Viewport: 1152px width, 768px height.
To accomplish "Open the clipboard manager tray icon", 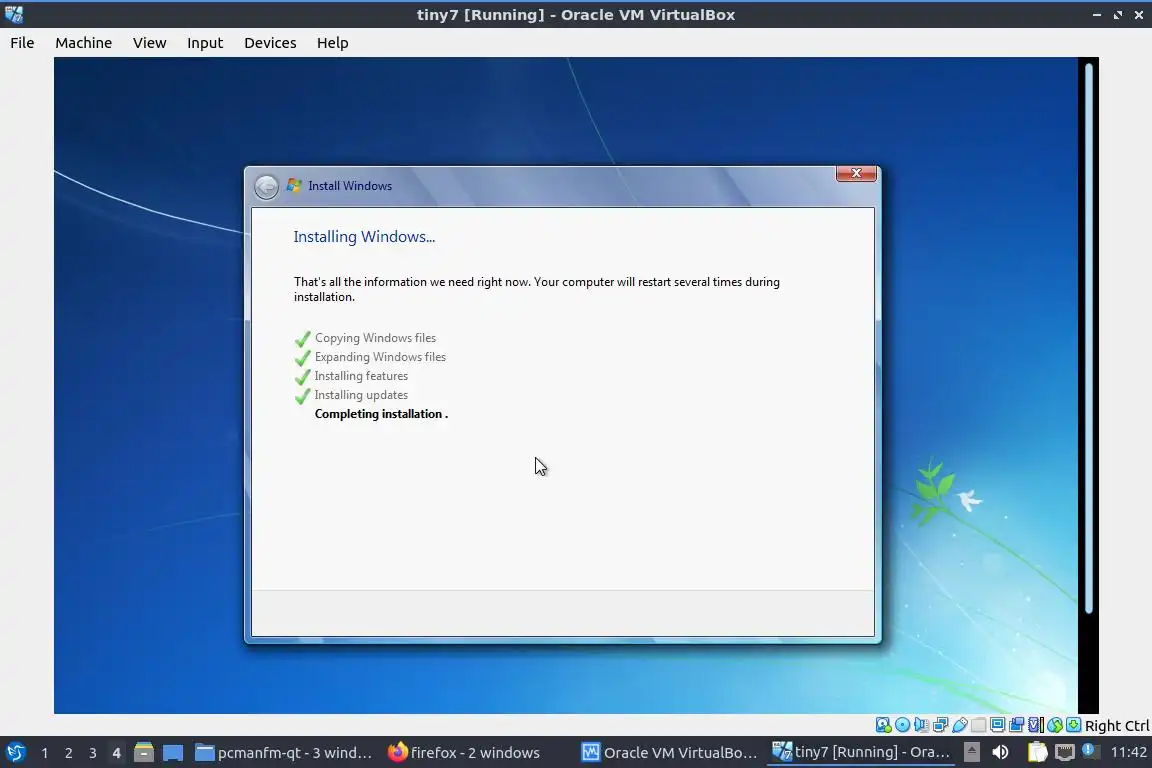I will 1037,752.
